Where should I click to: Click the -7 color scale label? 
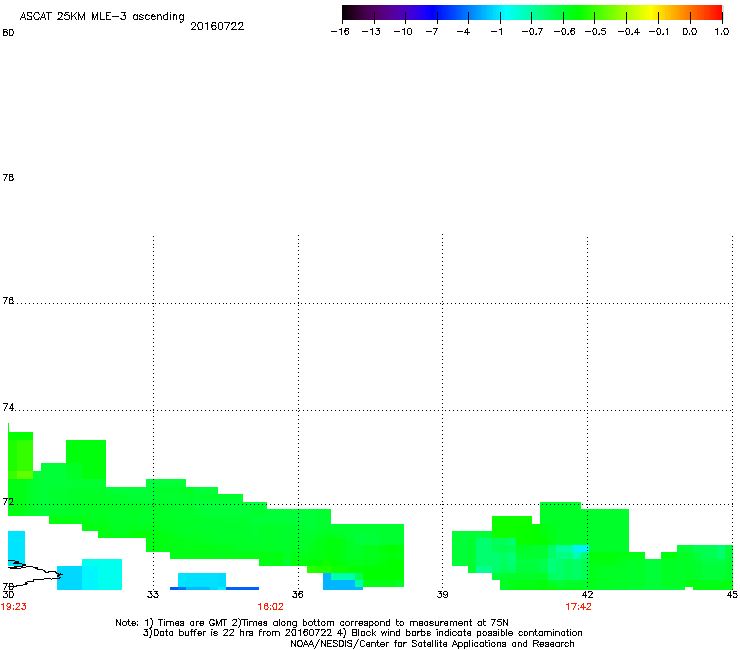(432, 32)
